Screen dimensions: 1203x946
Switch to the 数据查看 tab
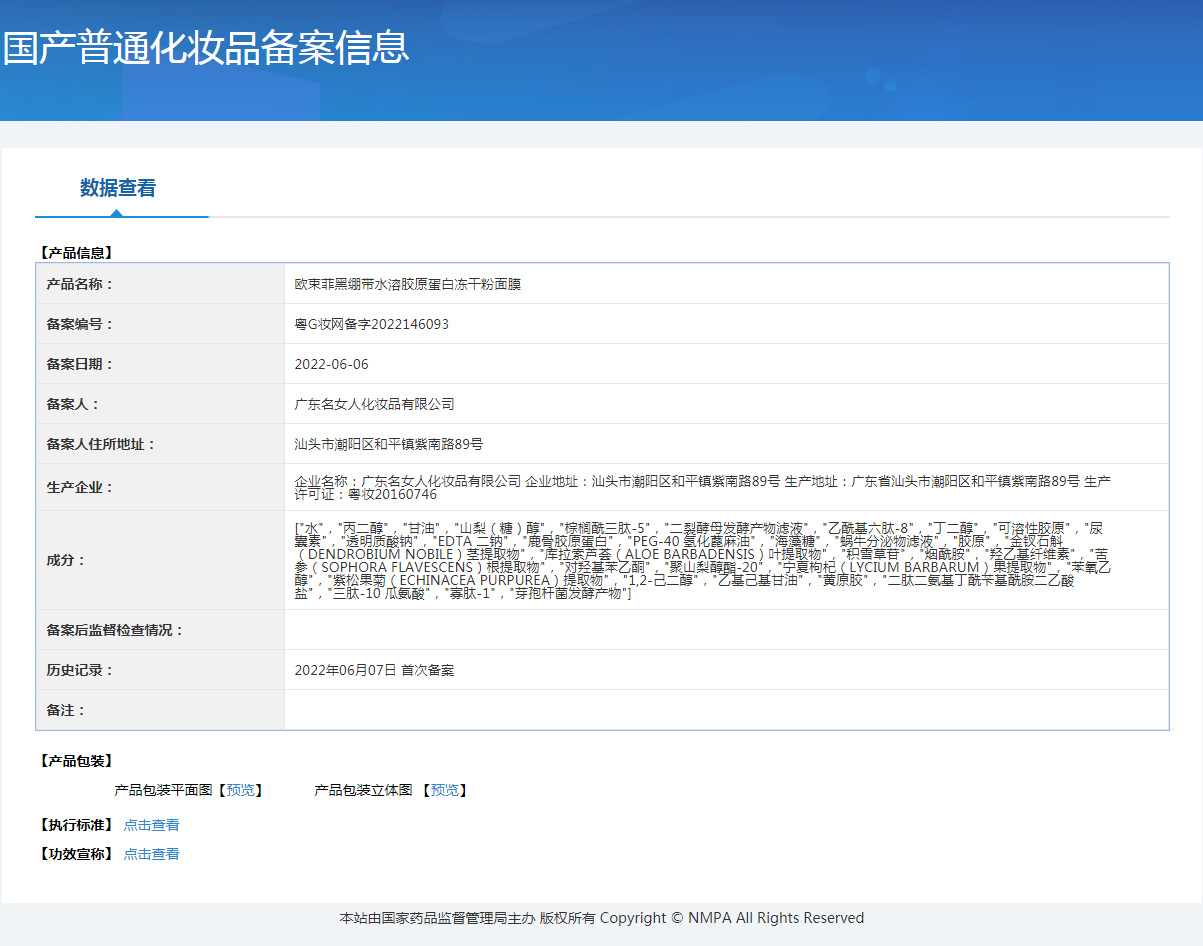(118, 188)
